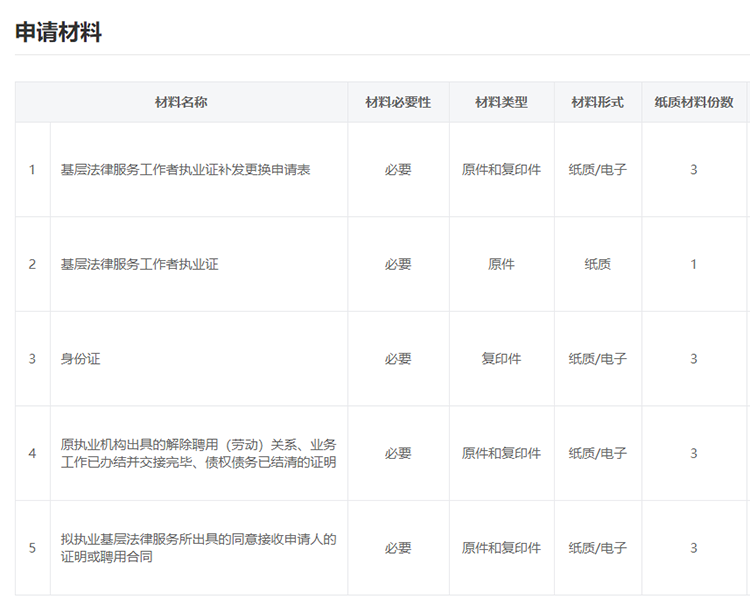This screenshot has width=750, height=599.
Task: Click the 材料名称 column header
Action: (x=181, y=102)
